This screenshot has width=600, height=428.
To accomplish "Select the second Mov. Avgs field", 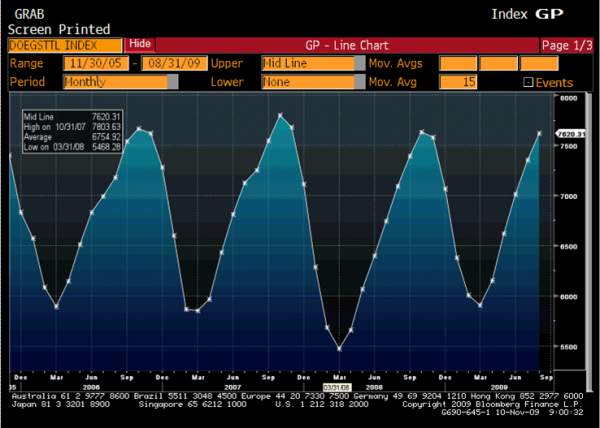I will pos(497,63).
